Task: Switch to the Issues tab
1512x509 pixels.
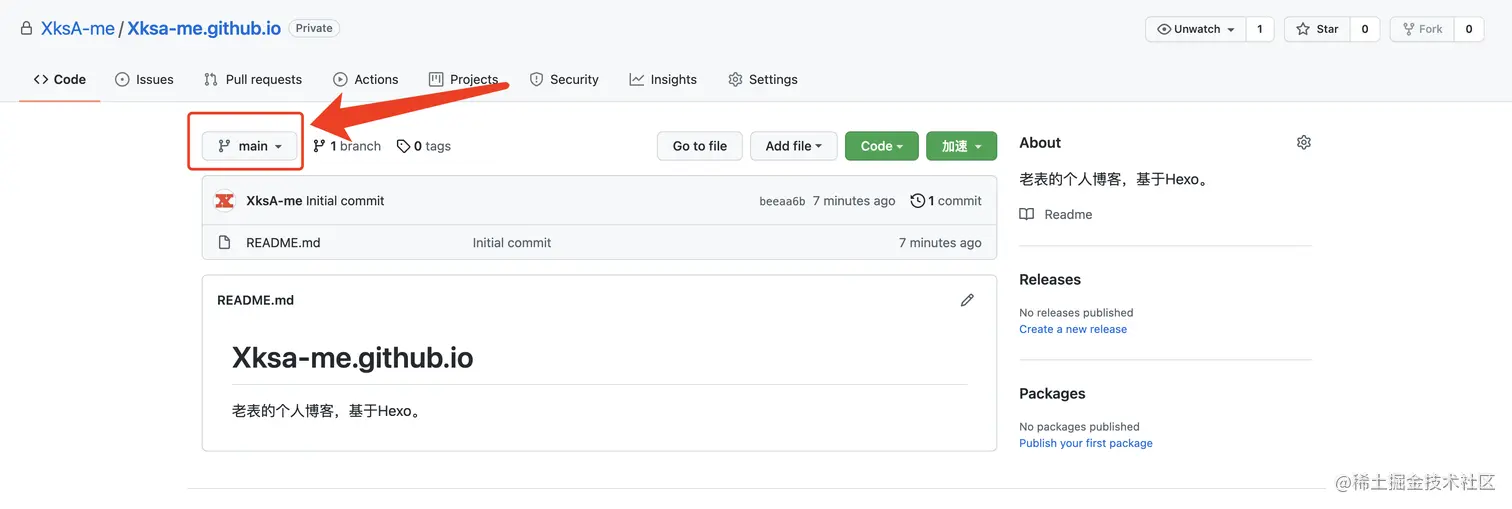Action: coord(144,79)
